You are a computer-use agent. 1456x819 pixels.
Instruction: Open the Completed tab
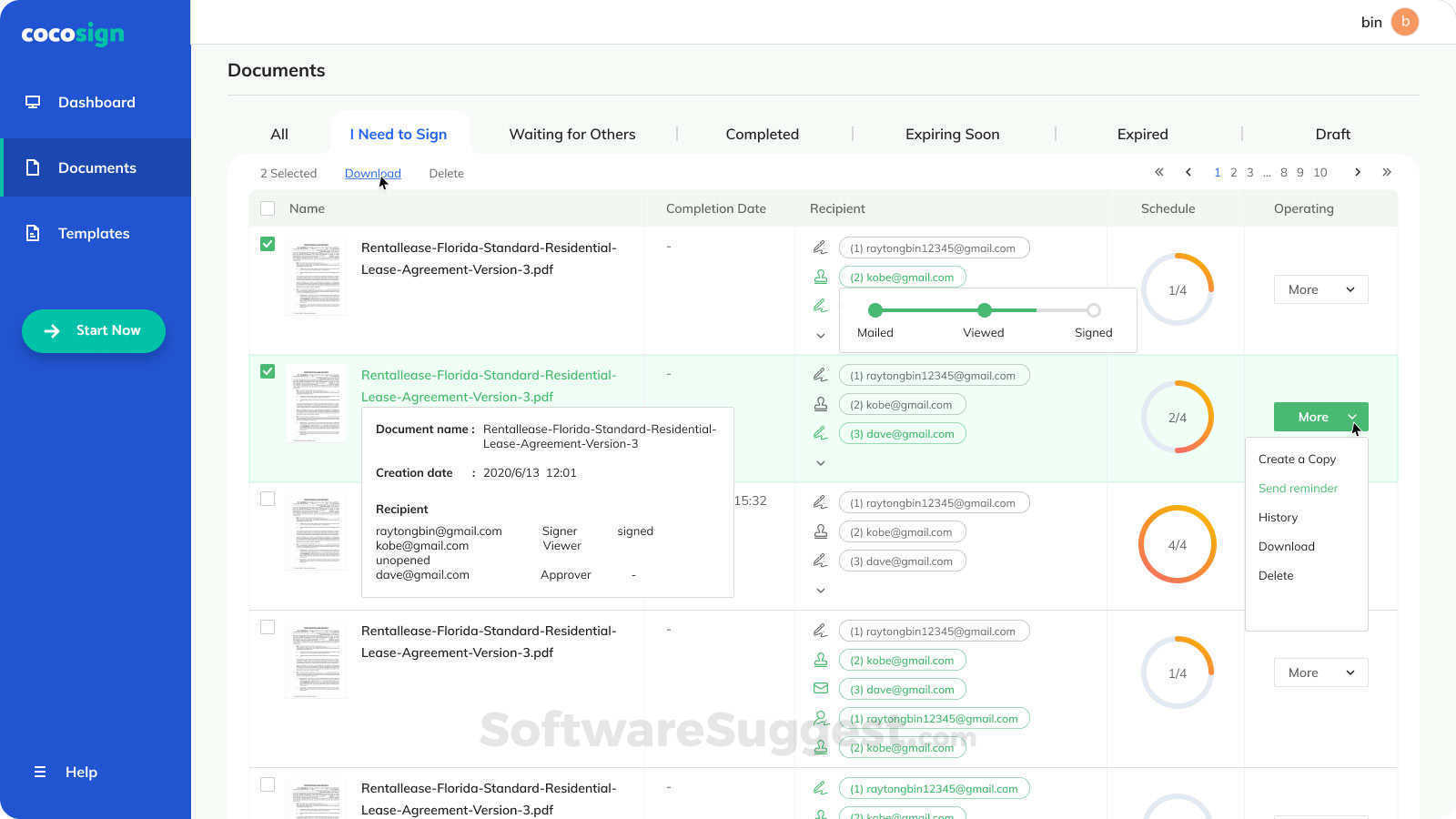coord(763,134)
